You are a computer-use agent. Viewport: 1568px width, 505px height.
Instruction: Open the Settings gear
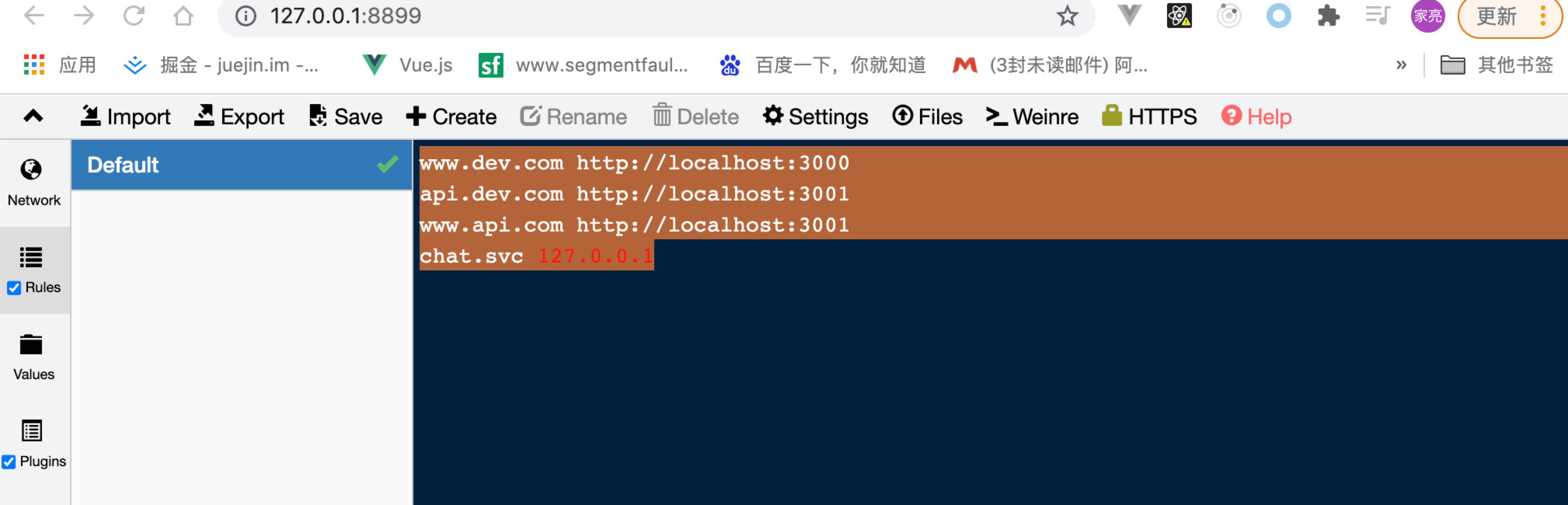click(815, 116)
